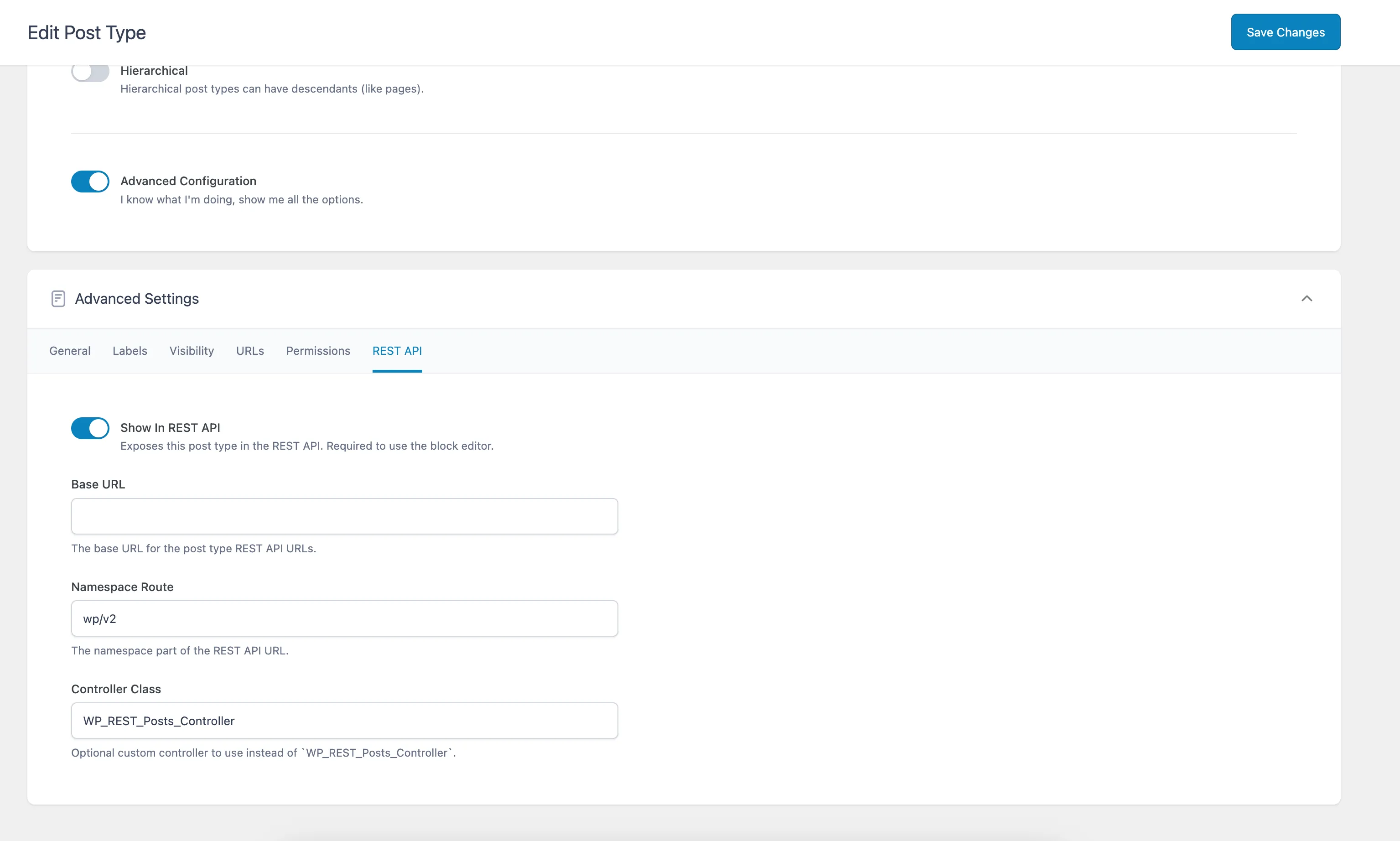Turn off Show In REST API
The height and width of the screenshot is (841, 1400).
pos(90,428)
